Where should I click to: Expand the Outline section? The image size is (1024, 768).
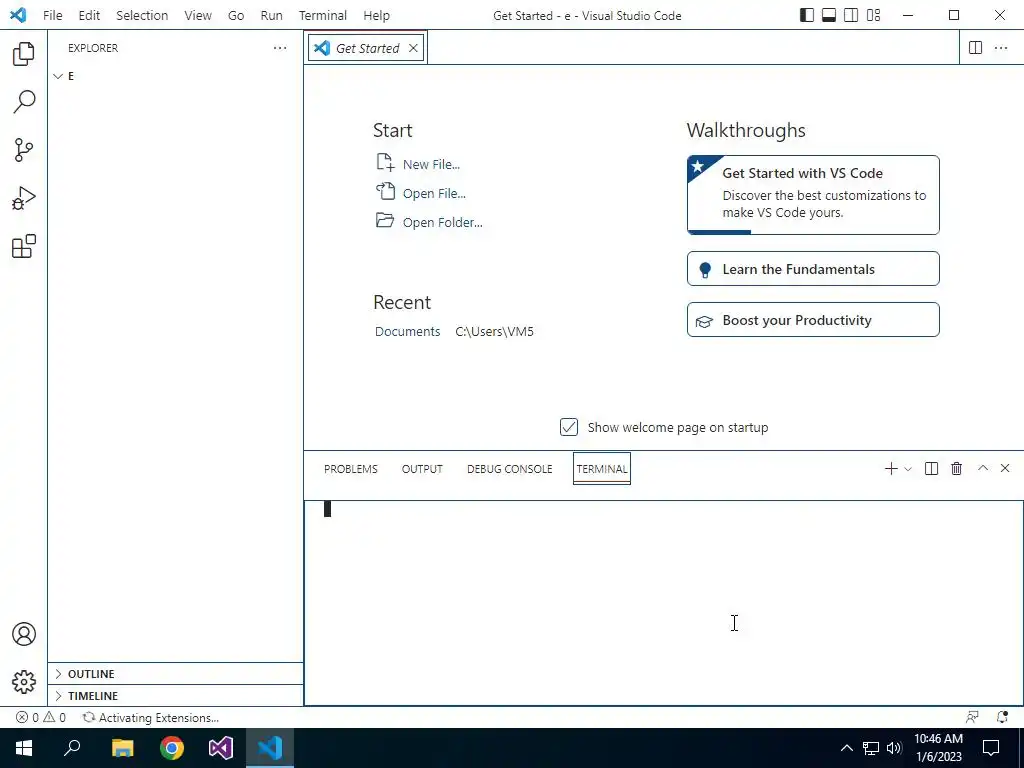[175, 673]
